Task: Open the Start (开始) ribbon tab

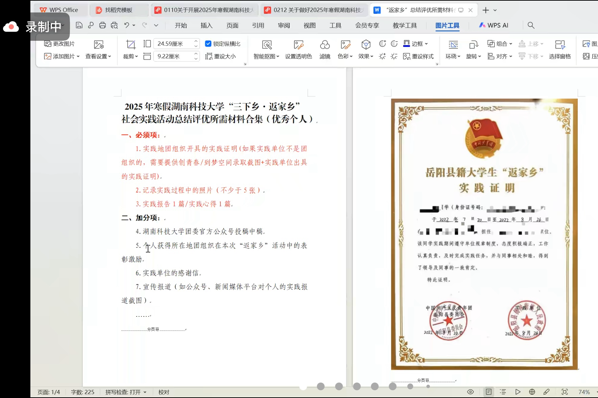Action: [181, 25]
